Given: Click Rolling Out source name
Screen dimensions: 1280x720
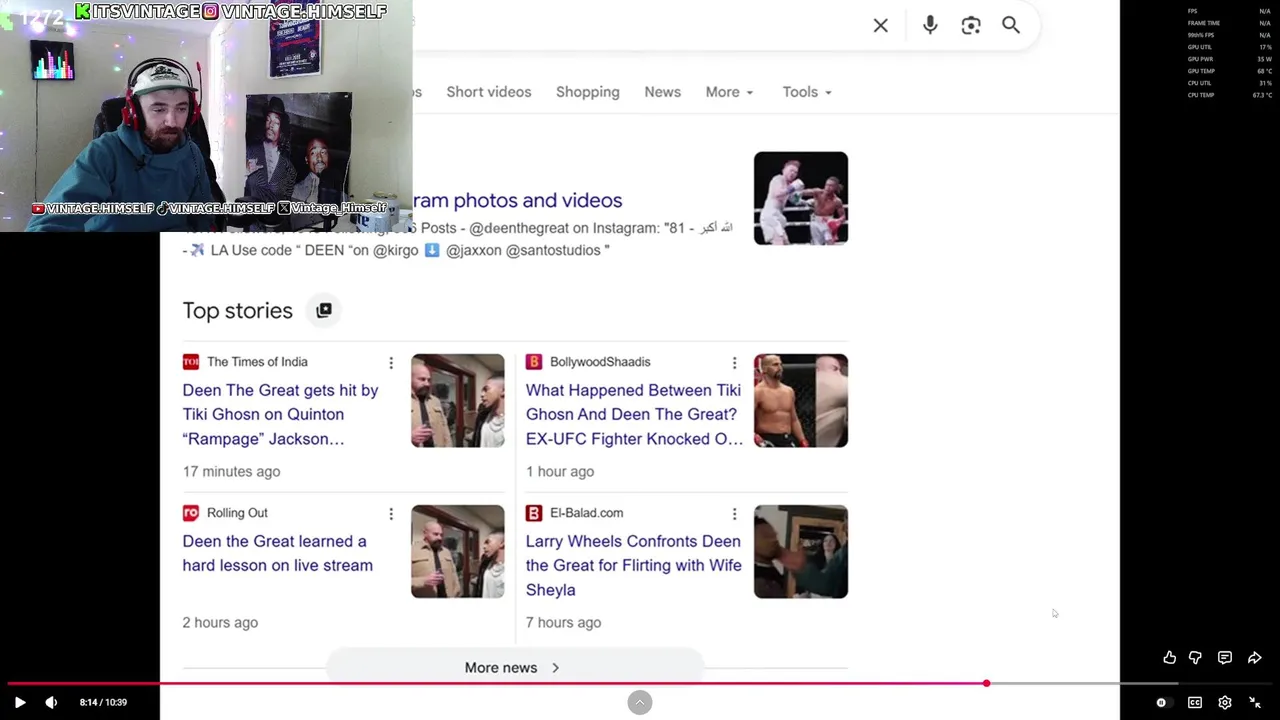Looking at the screenshot, I should pos(237,513).
